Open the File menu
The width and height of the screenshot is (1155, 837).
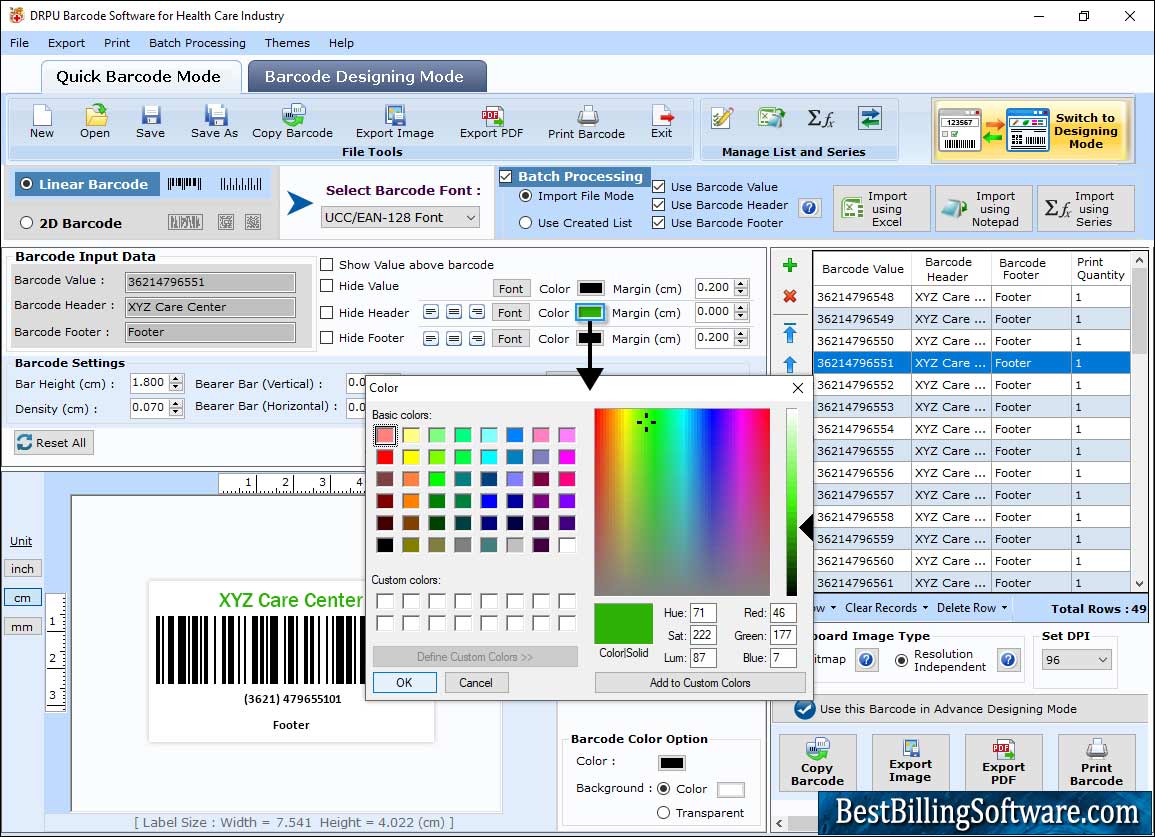pos(19,43)
